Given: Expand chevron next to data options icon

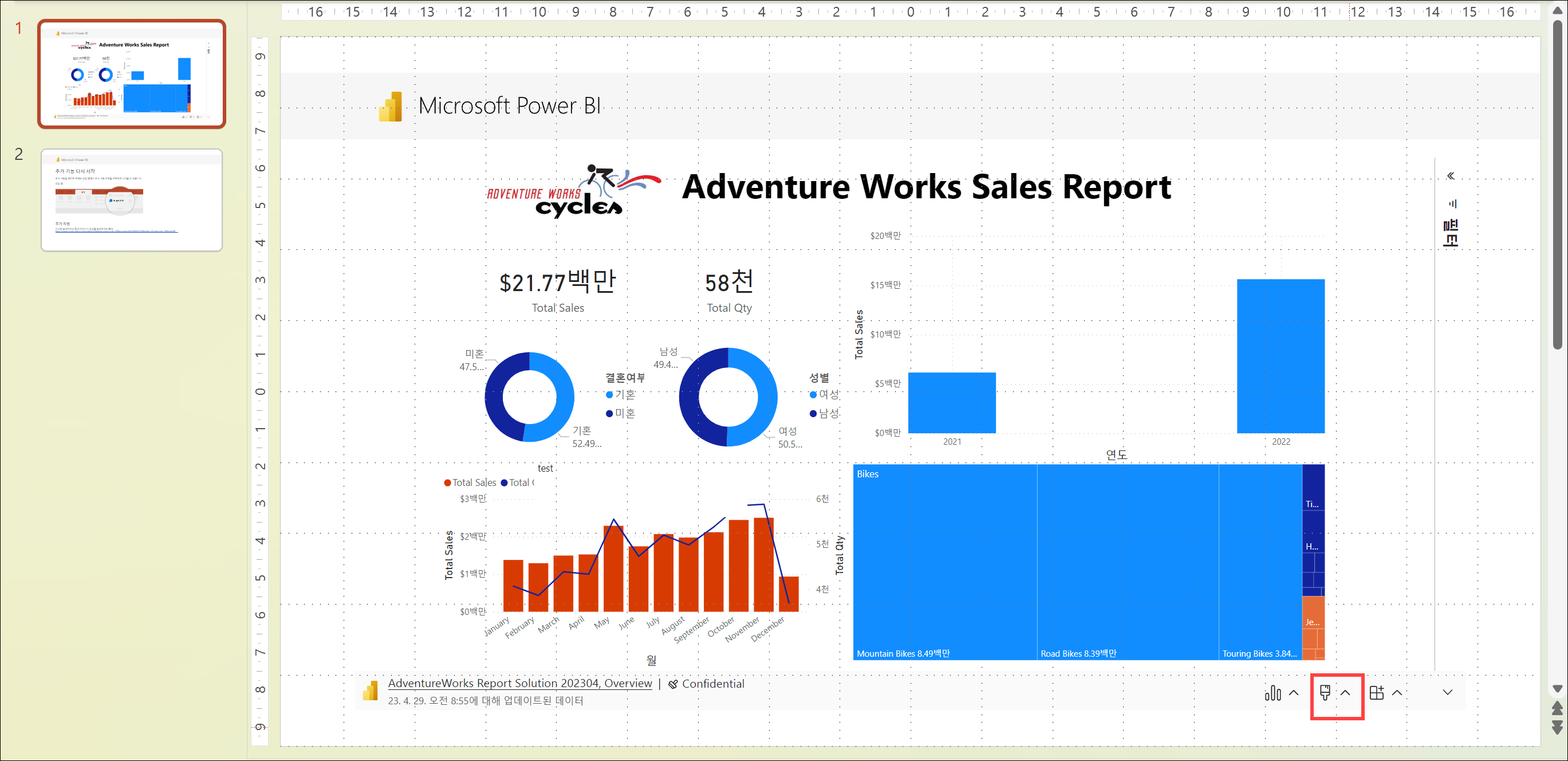Looking at the screenshot, I should coord(1294,693).
